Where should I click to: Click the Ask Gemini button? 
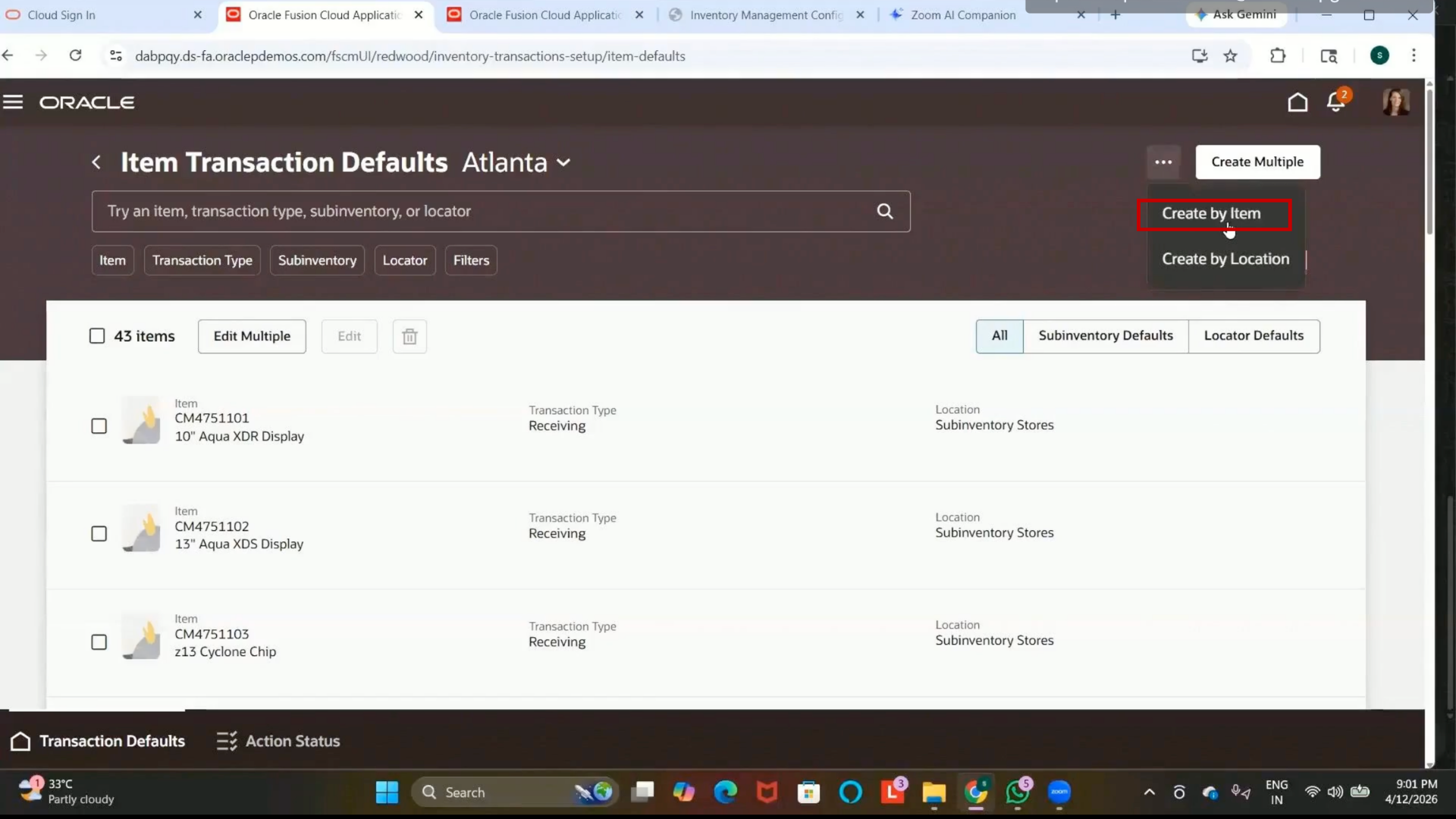tap(1235, 14)
